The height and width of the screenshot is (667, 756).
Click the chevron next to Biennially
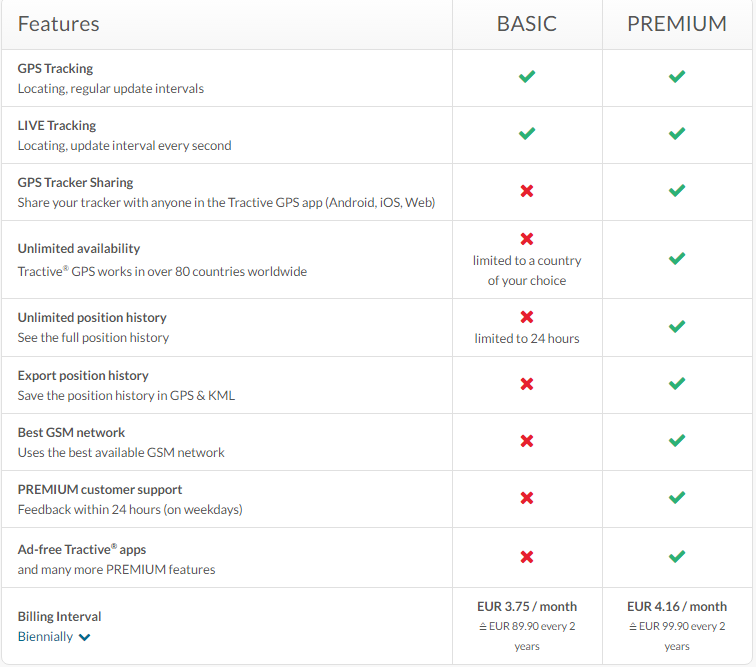(84, 638)
